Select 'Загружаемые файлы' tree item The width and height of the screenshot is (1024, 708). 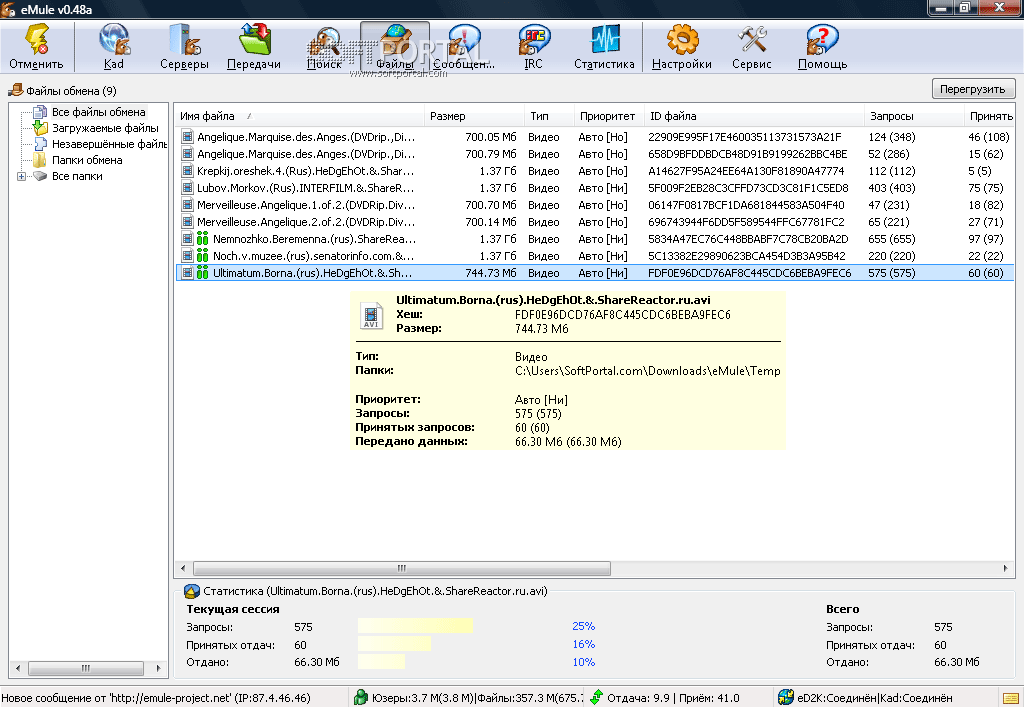105,128
